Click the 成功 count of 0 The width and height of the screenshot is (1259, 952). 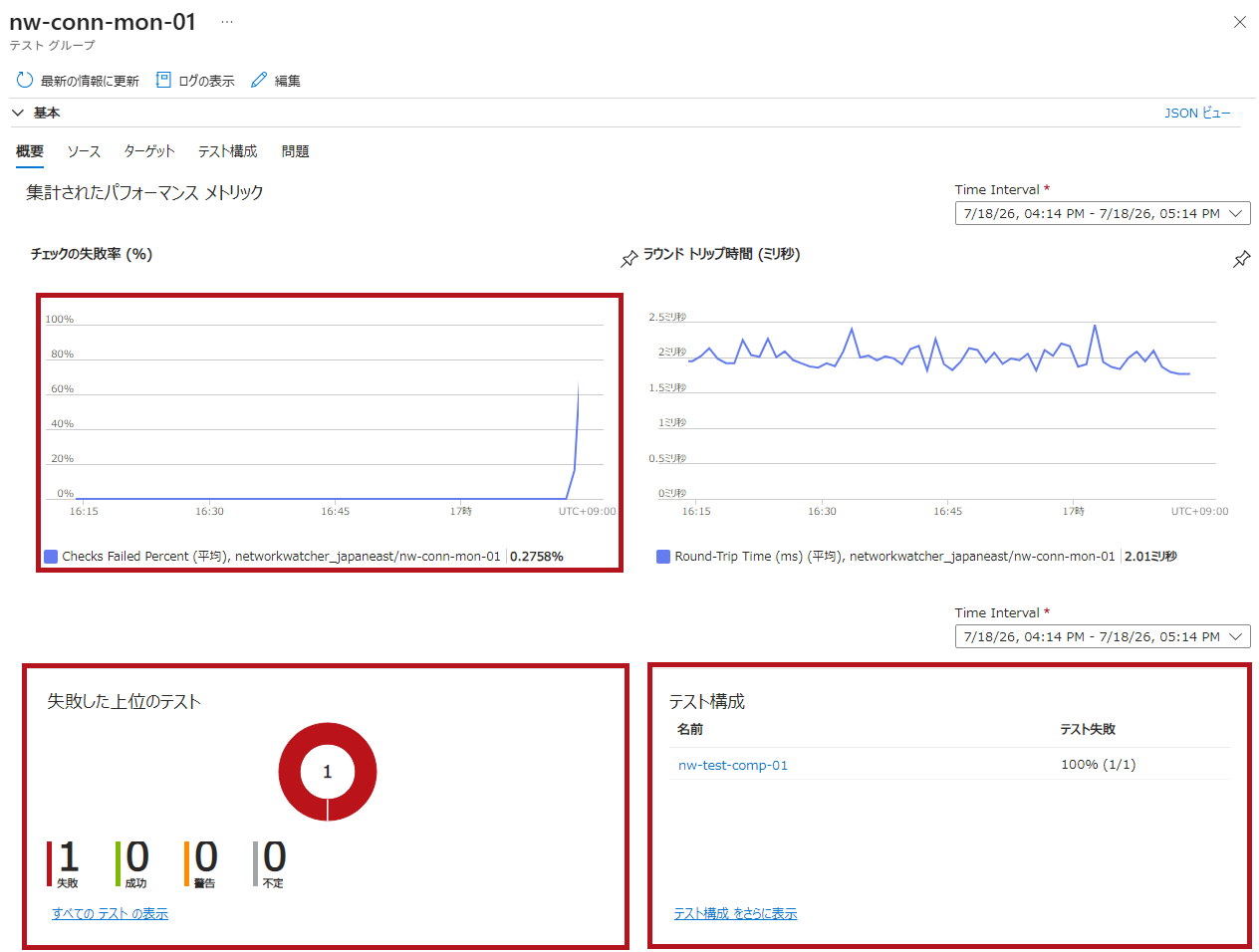coord(137,856)
